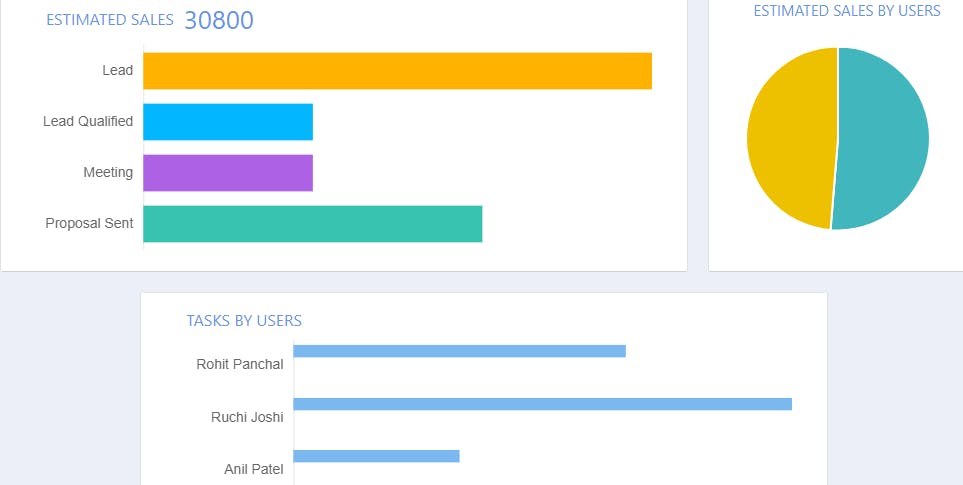Select Ruchi Joshi's tasks bar
The image size is (963, 485).
542,404
